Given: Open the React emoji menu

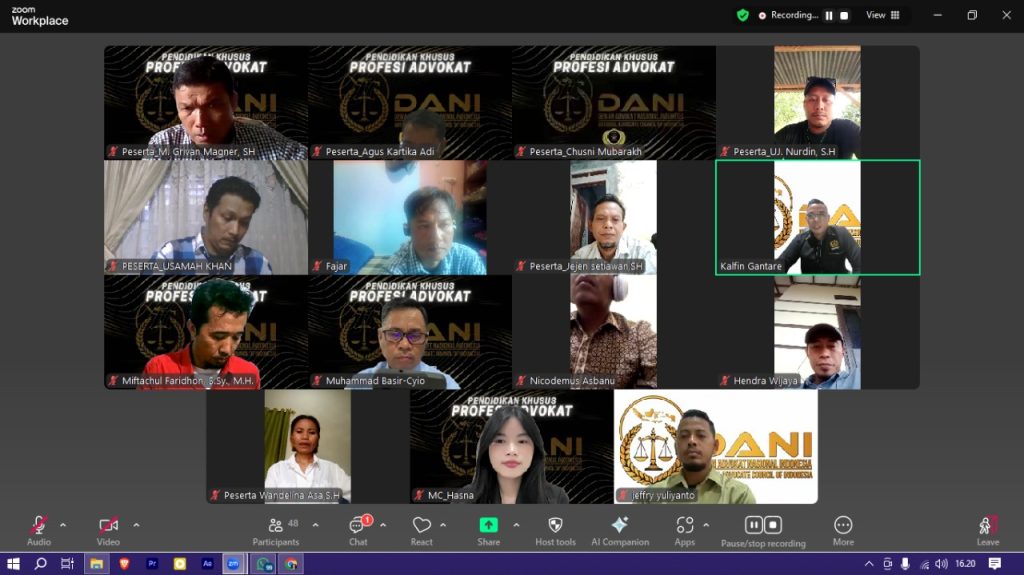Looking at the screenshot, I should (421, 528).
